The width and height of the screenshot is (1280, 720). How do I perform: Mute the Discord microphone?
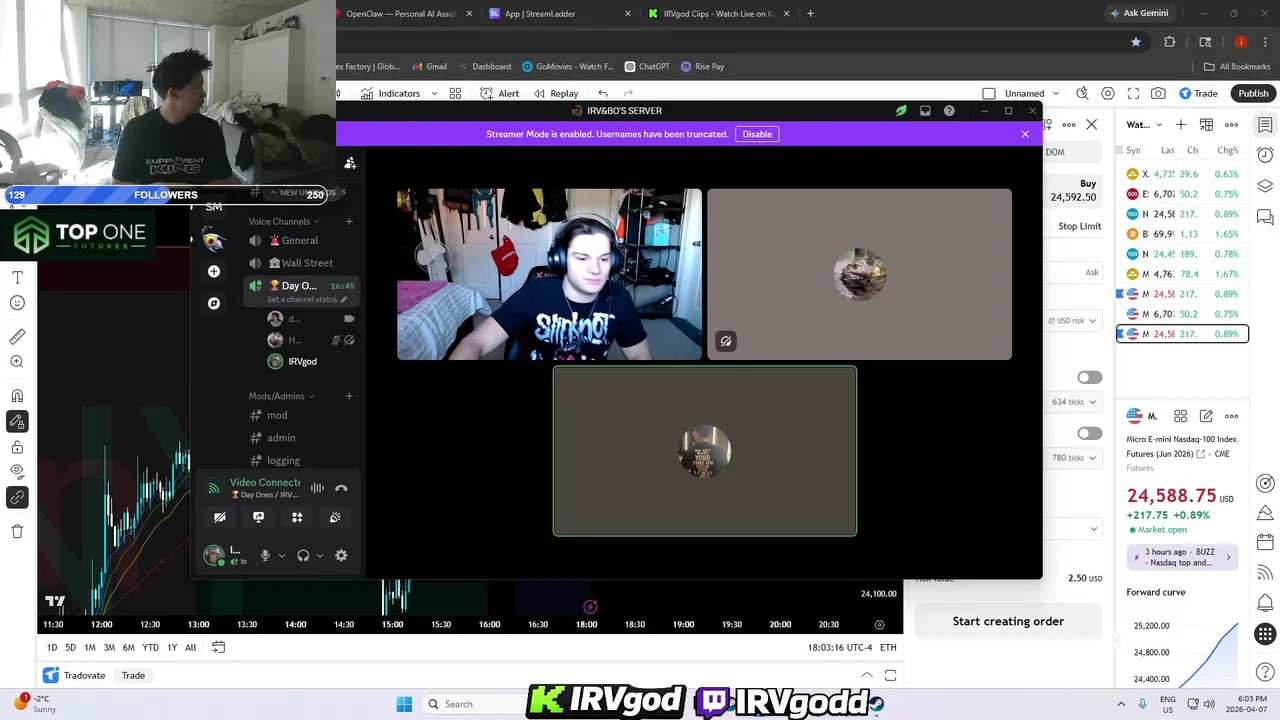click(265, 556)
